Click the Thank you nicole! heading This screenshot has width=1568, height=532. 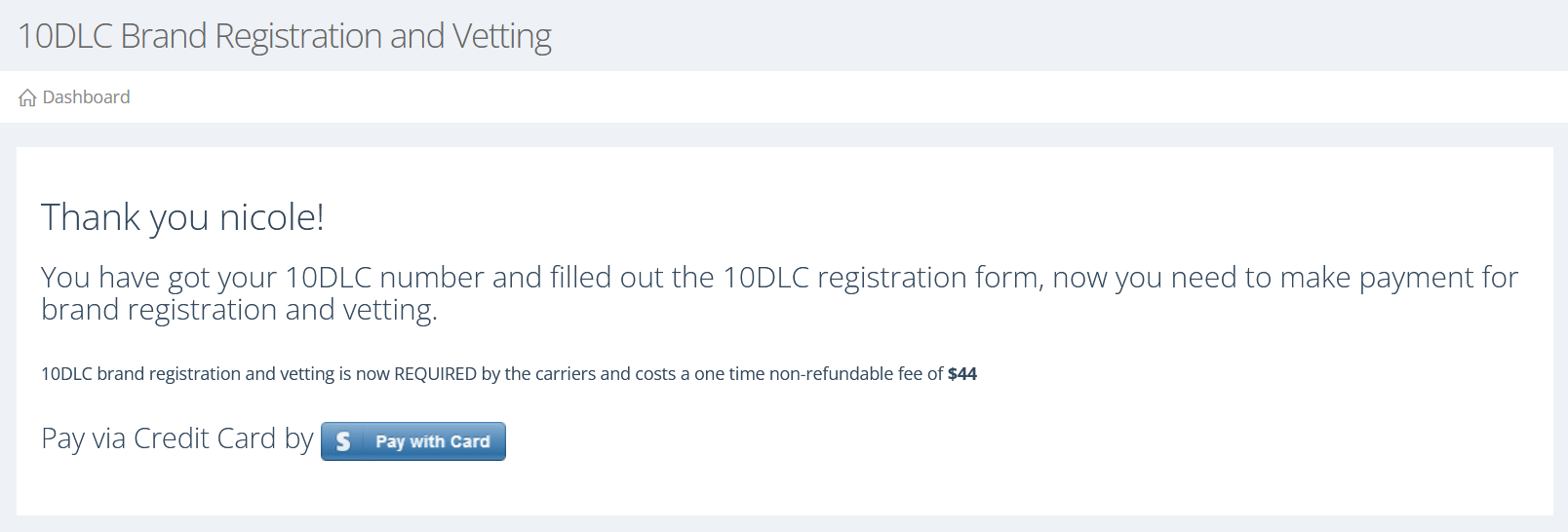click(x=182, y=217)
